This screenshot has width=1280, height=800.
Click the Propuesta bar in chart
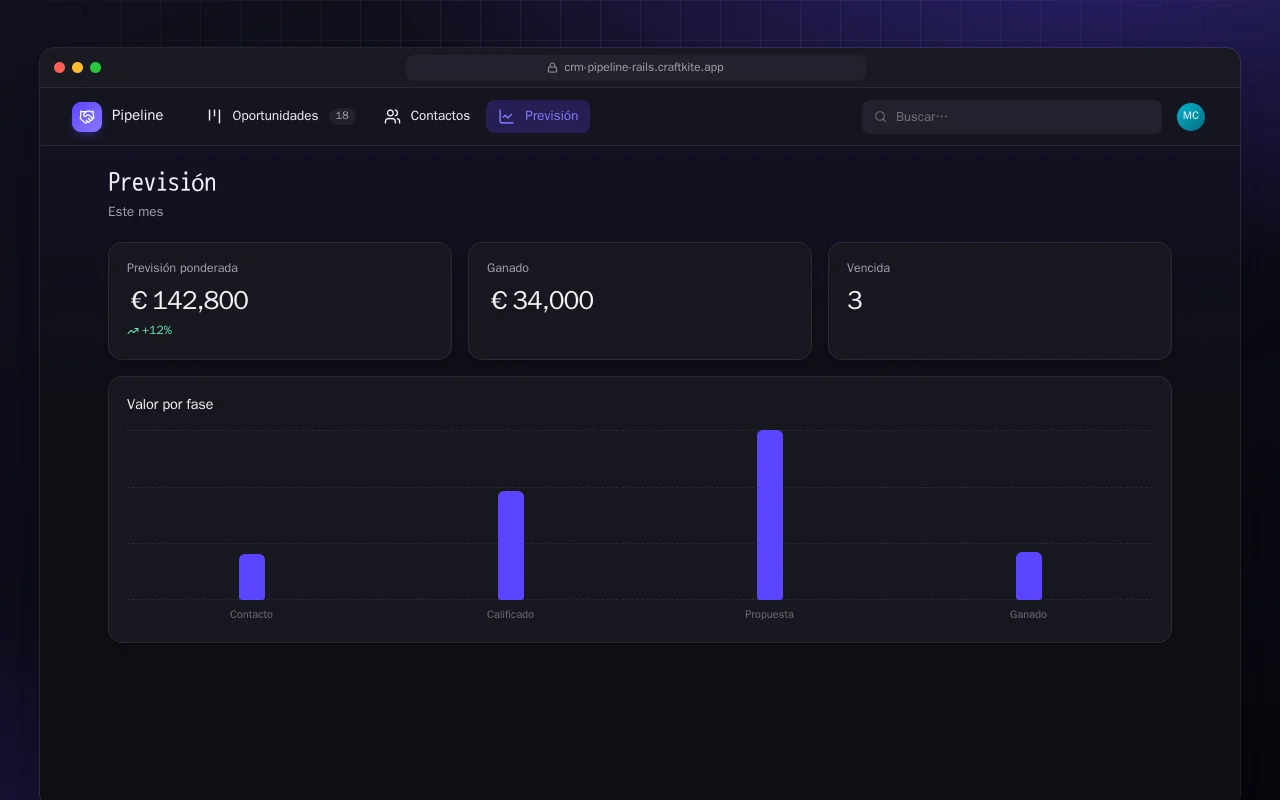point(770,515)
